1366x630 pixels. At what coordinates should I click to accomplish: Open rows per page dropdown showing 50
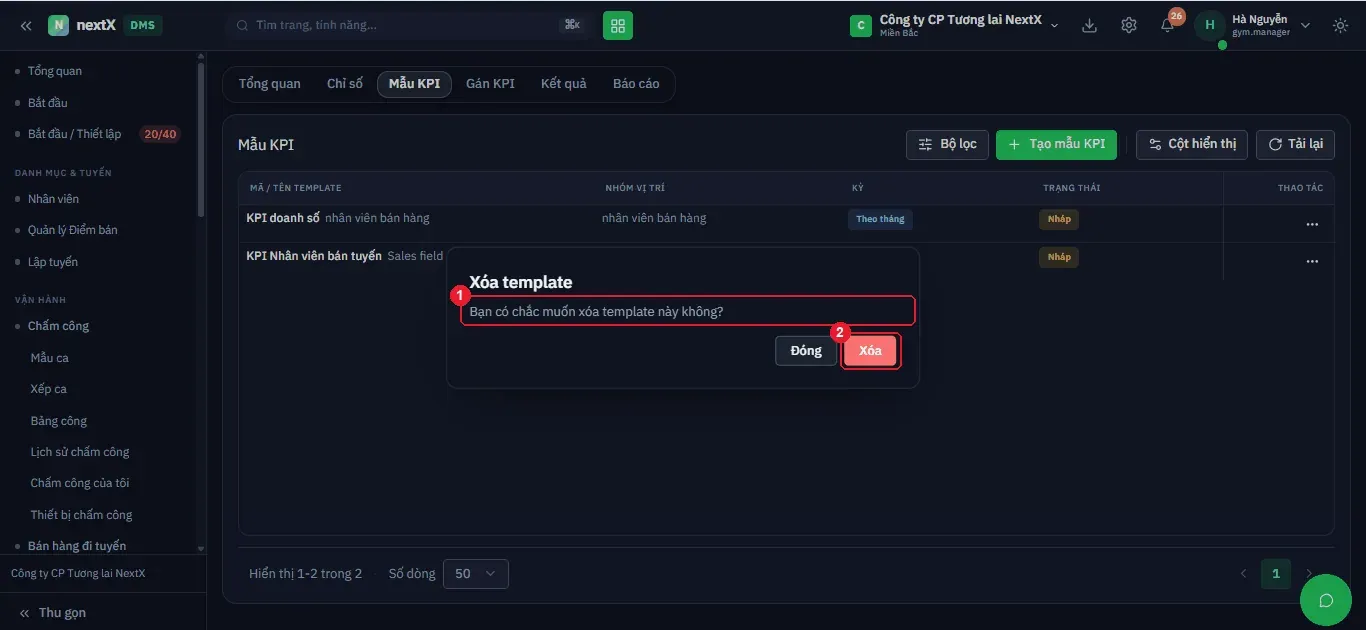pyautogui.click(x=475, y=574)
